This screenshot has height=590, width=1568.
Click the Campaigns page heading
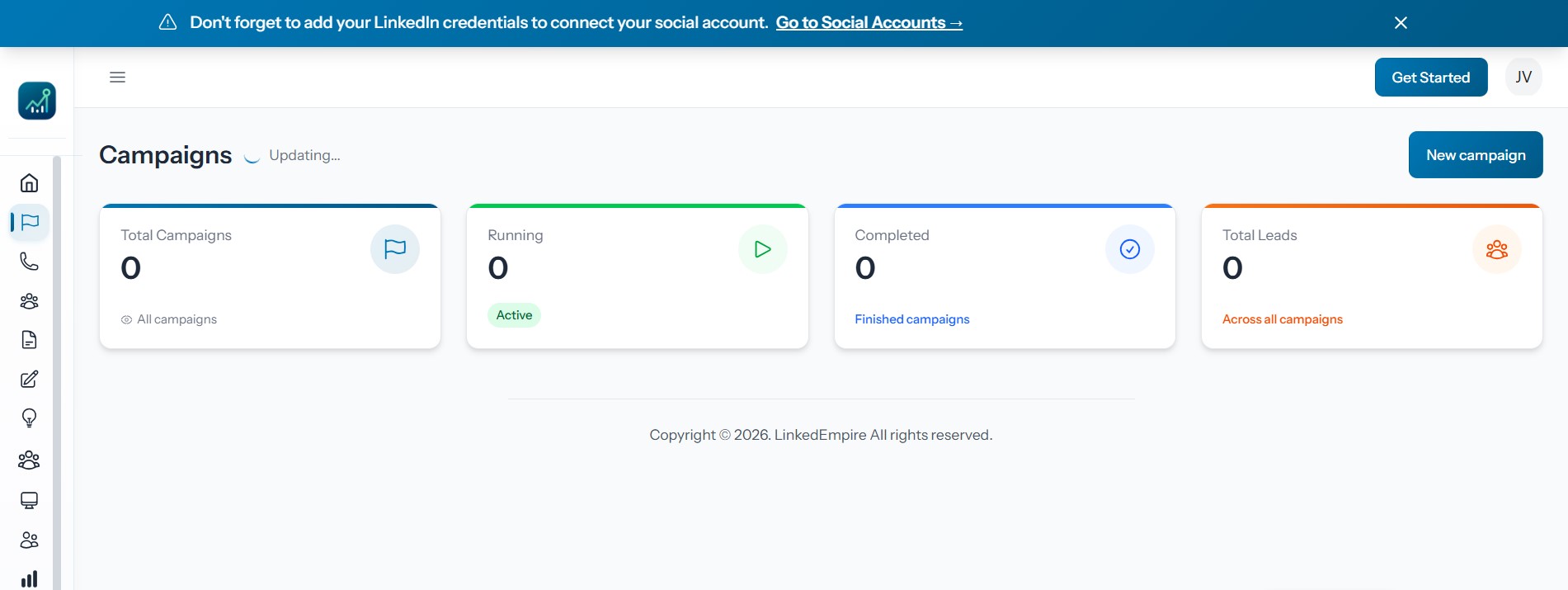166,155
